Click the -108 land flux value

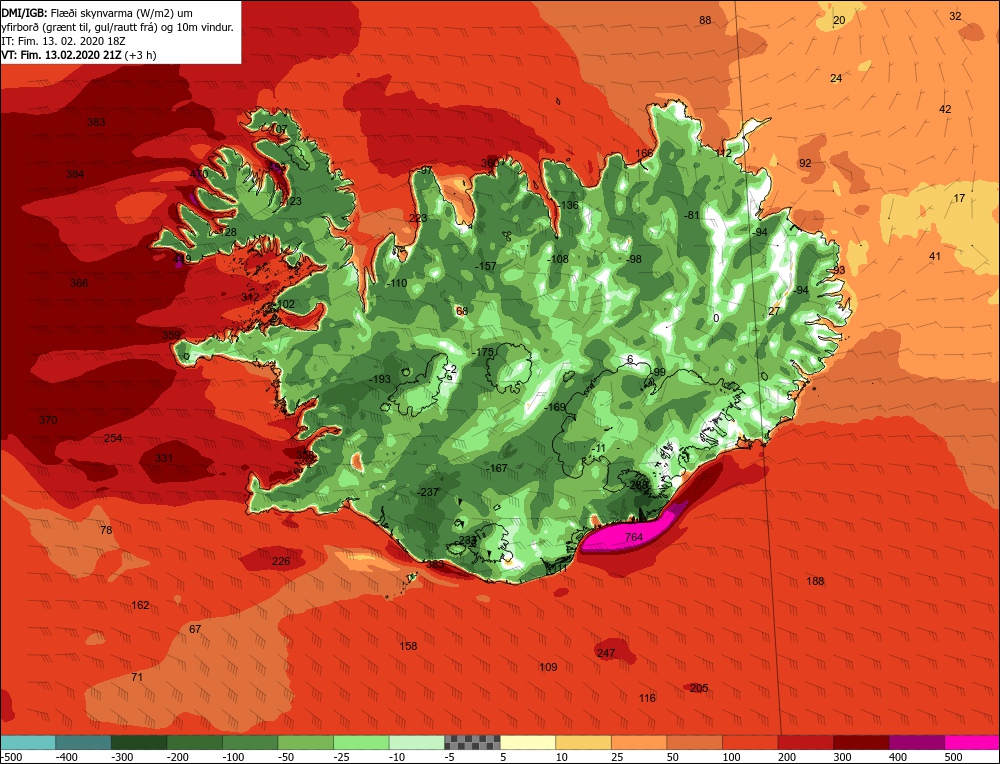[x=558, y=258]
